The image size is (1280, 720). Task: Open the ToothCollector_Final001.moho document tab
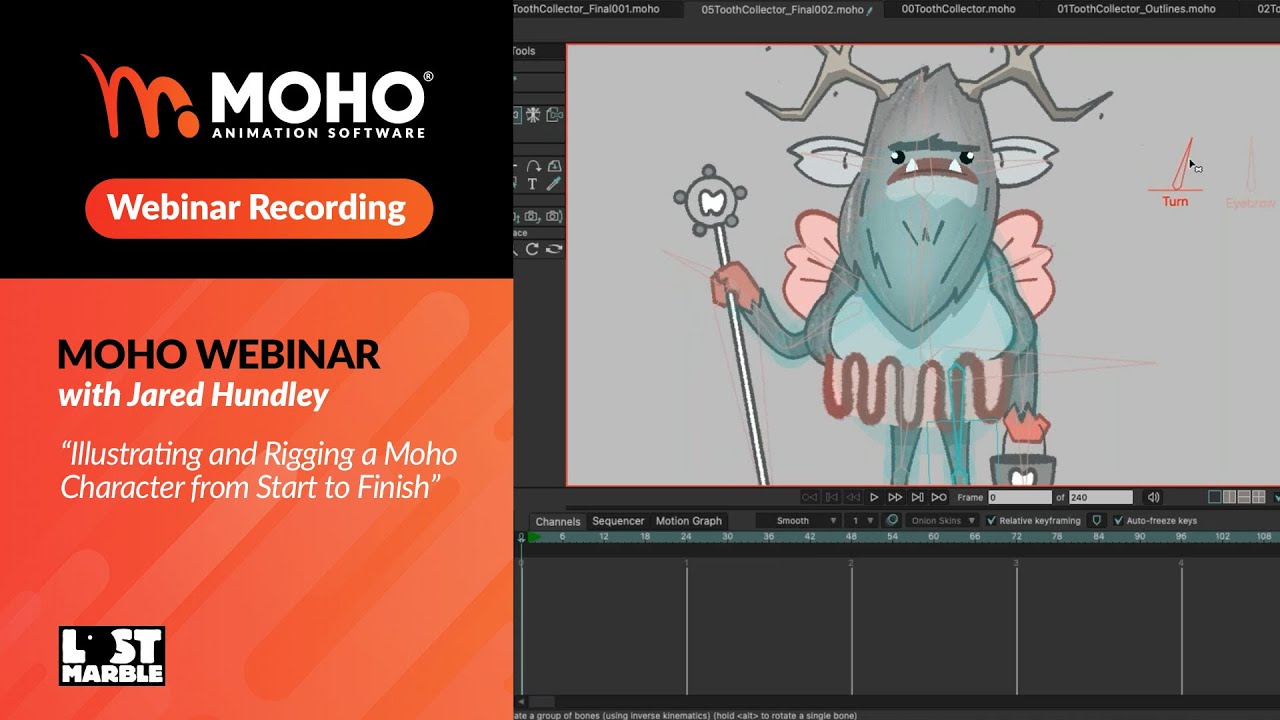585,9
